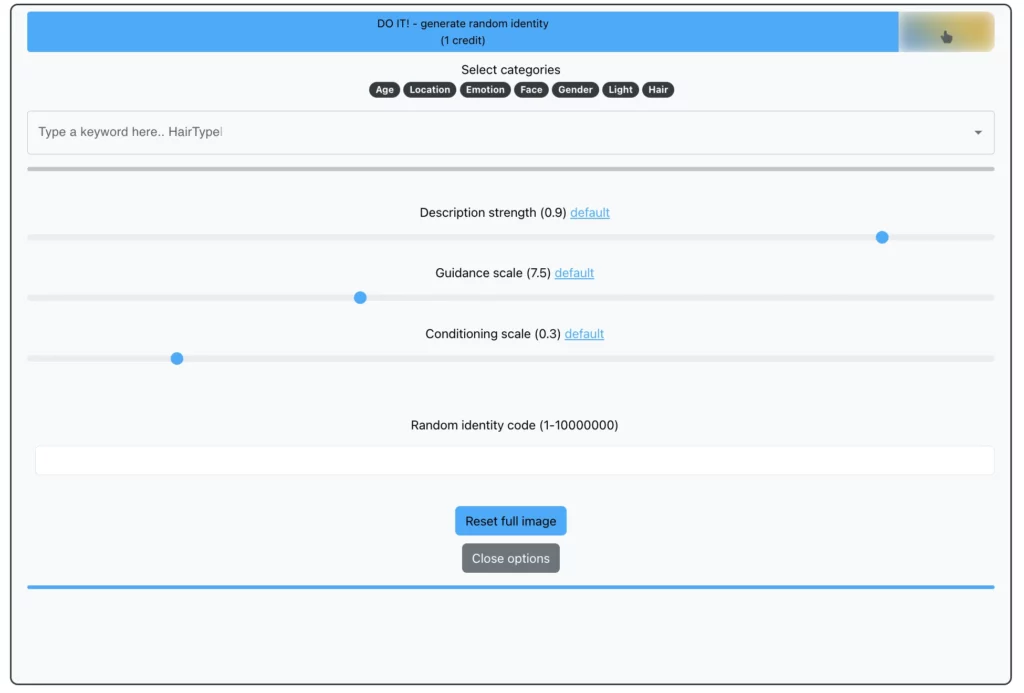Viewport: 1024px width, 693px height.
Task: Generate a random identity with DO IT button
Action: coord(463,31)
